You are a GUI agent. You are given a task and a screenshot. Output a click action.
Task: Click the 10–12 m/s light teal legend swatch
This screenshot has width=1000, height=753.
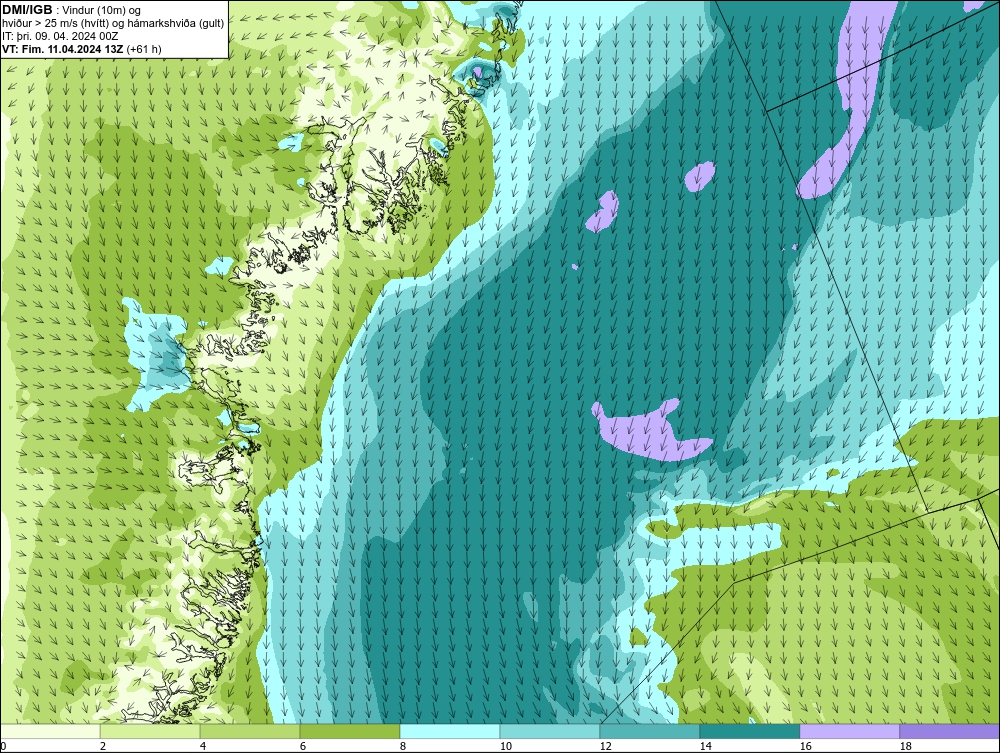click(550, 731)
